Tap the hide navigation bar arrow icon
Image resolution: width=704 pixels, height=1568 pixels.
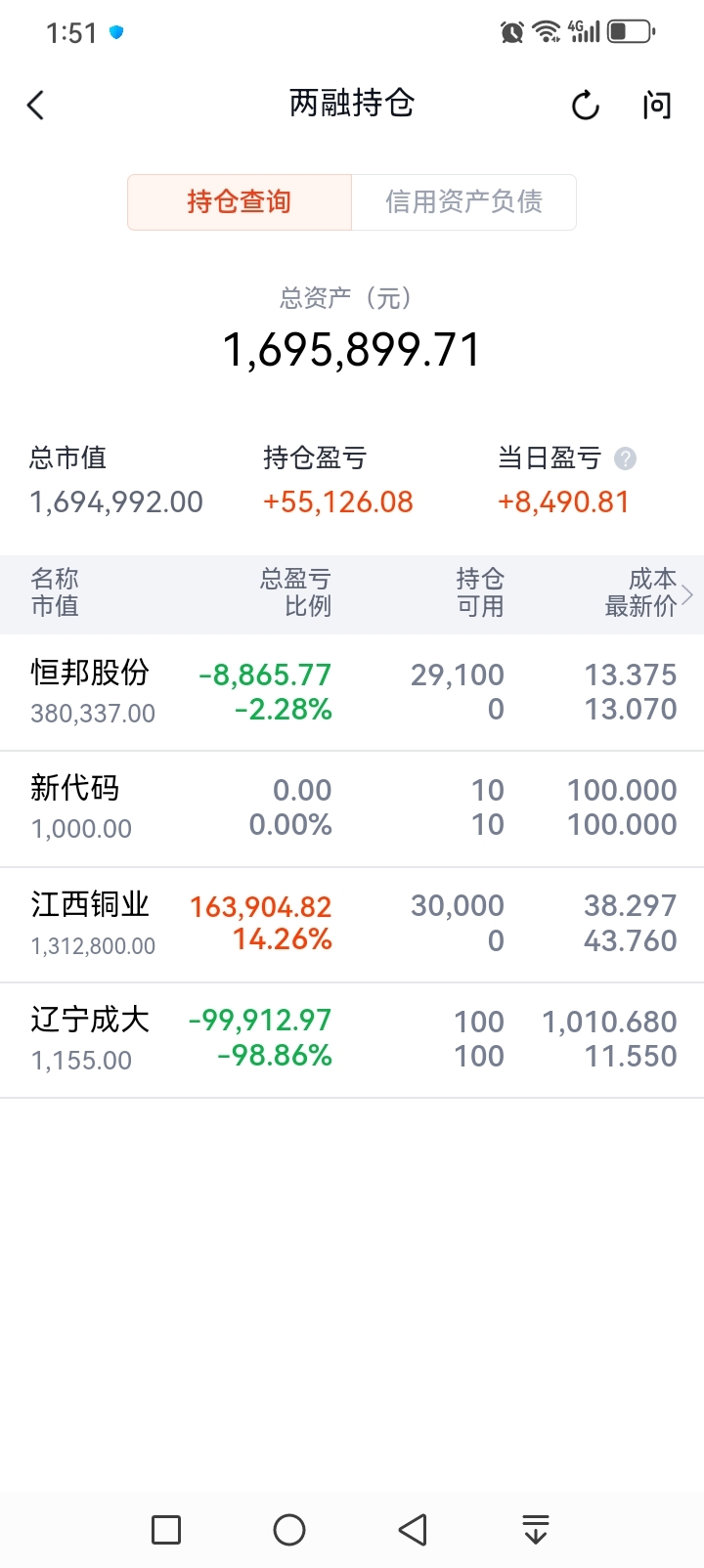pyautogui.click(x=535, y=1529)
